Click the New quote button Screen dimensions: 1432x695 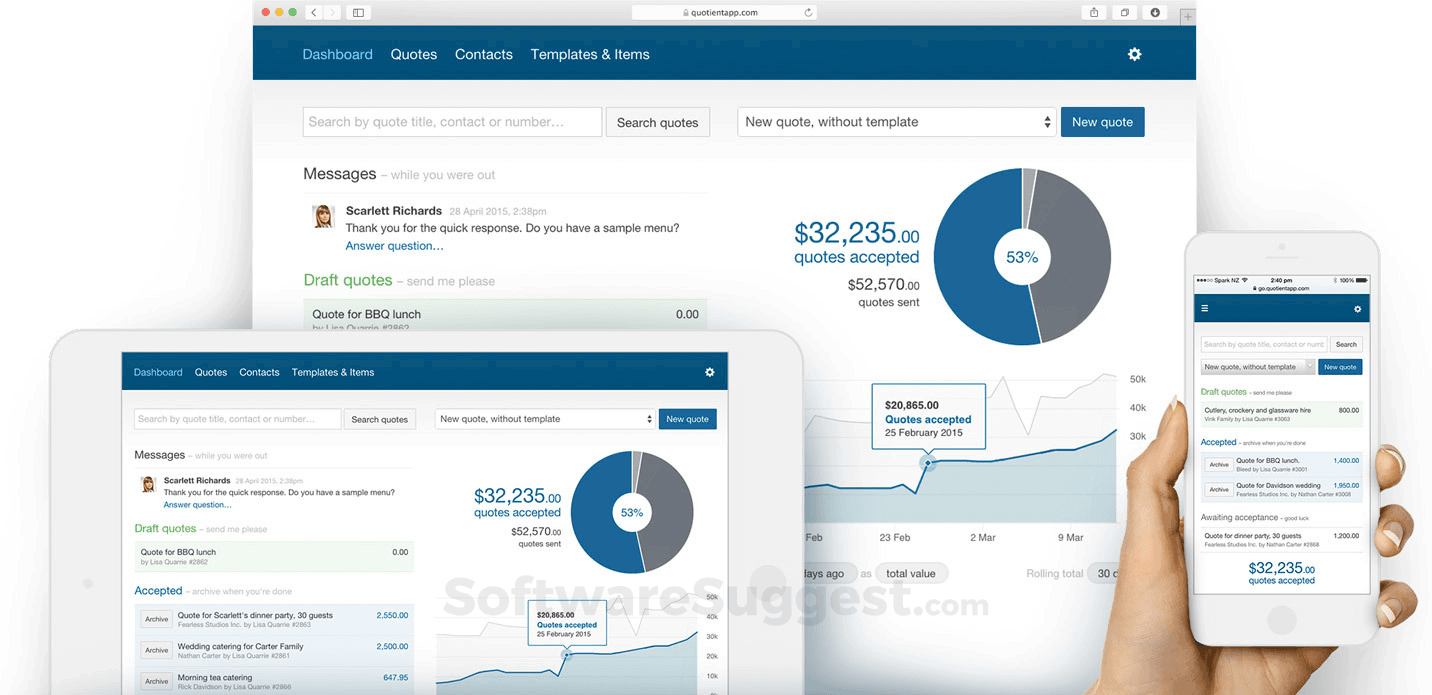(1102, 121)
